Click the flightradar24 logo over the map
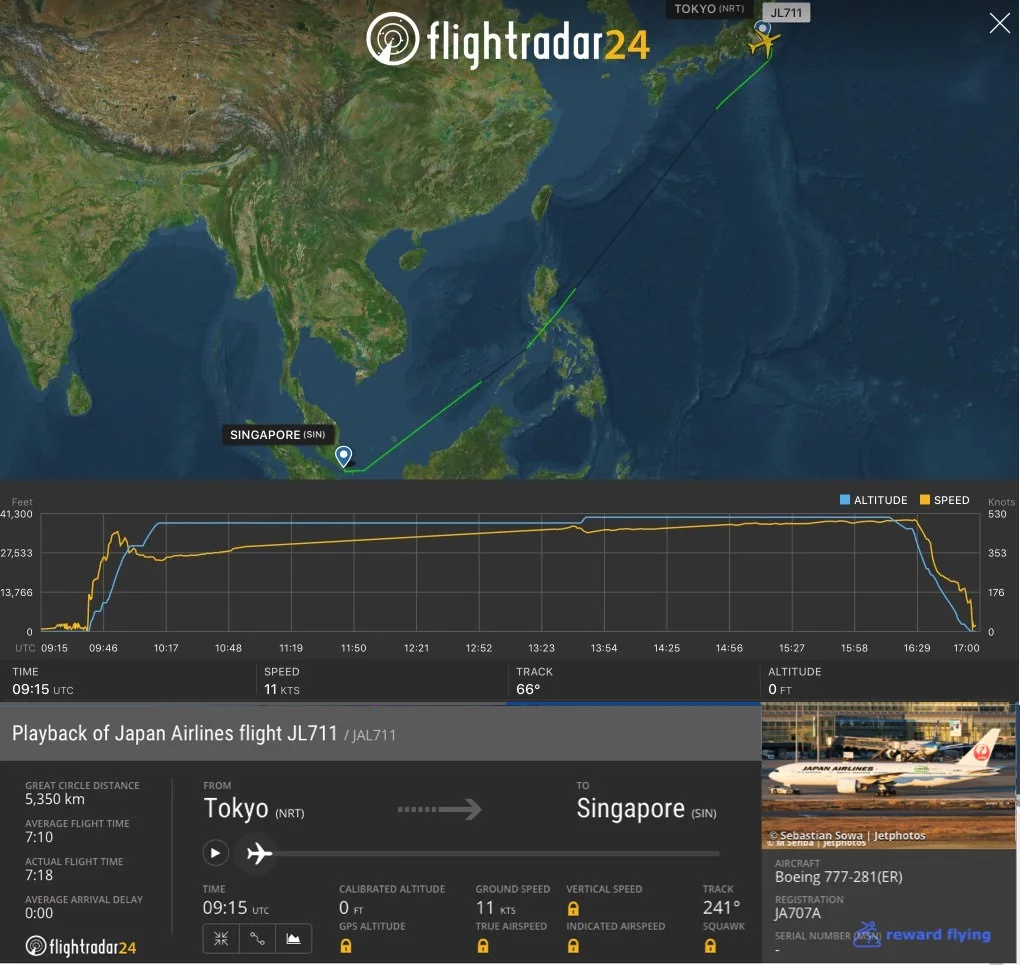 (508, 40)
